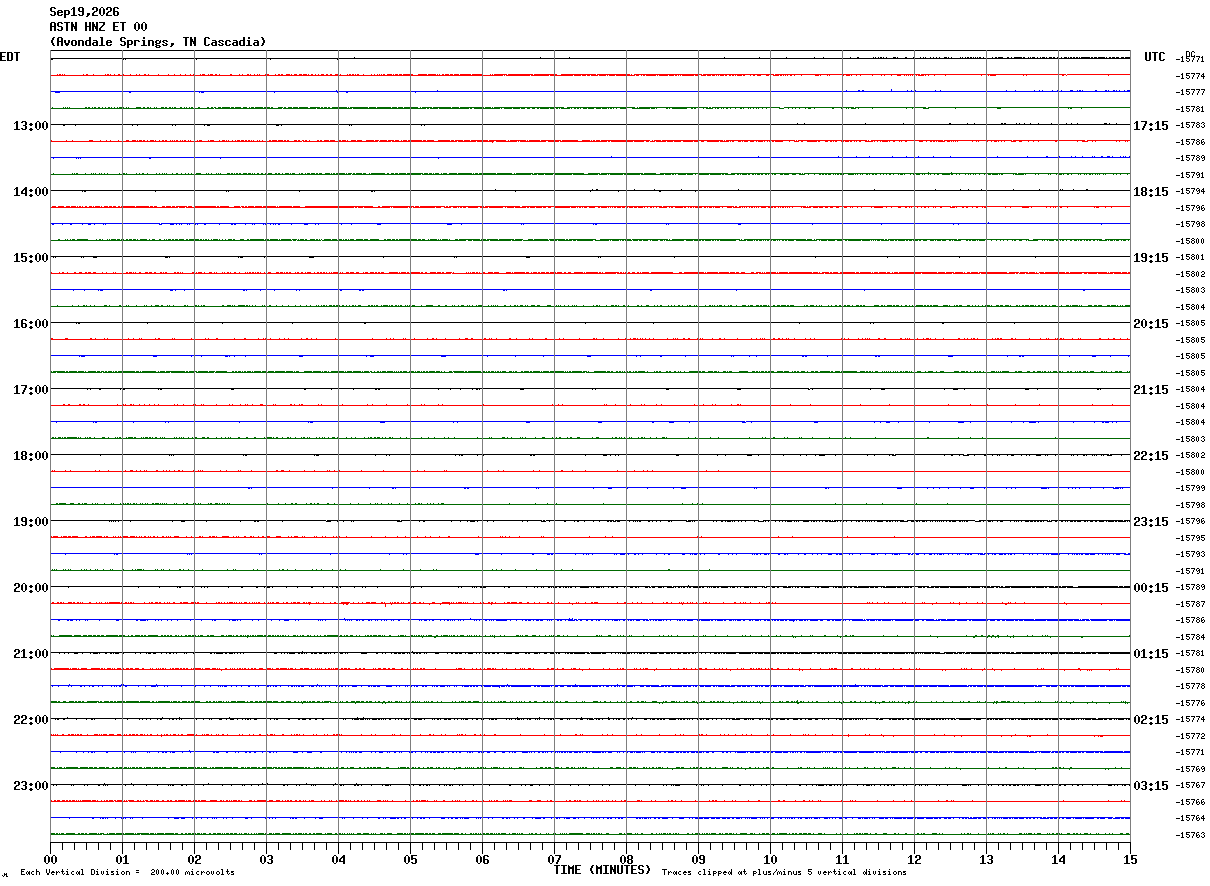
Task: Click the 00:15 UTC time label
Action: coord(1151,587)
